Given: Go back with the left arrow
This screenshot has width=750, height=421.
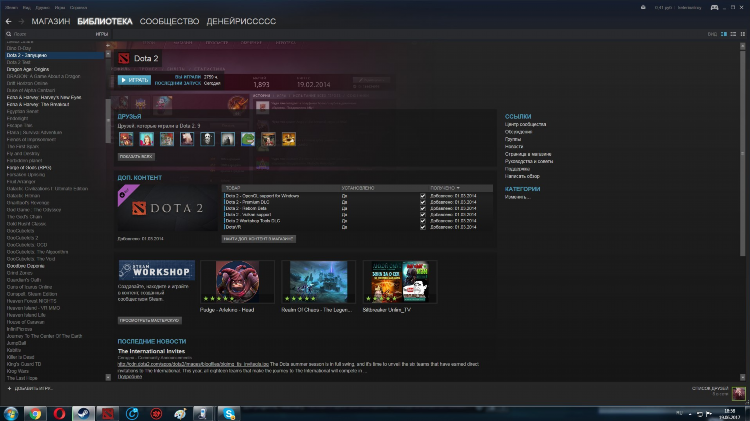Looking at the screenshot, I should click(9, 22).
